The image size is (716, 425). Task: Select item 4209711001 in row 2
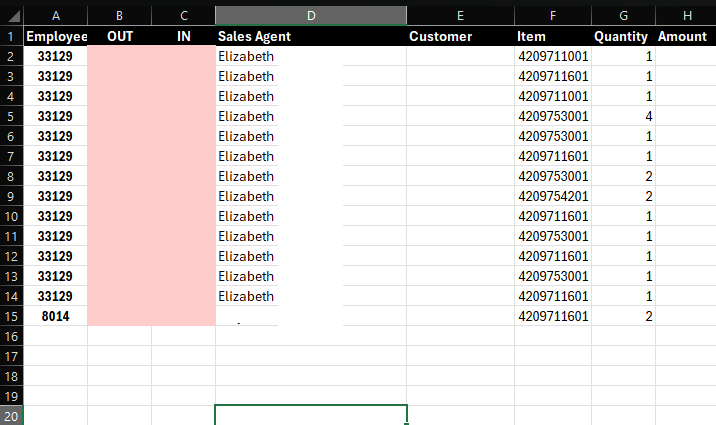tap(553, 57)
